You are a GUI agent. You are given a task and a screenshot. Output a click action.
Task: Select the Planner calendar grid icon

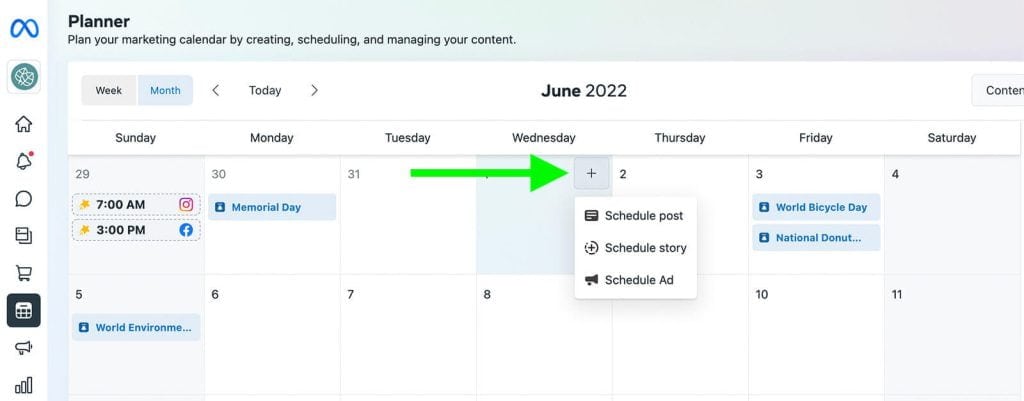point(23,310)
